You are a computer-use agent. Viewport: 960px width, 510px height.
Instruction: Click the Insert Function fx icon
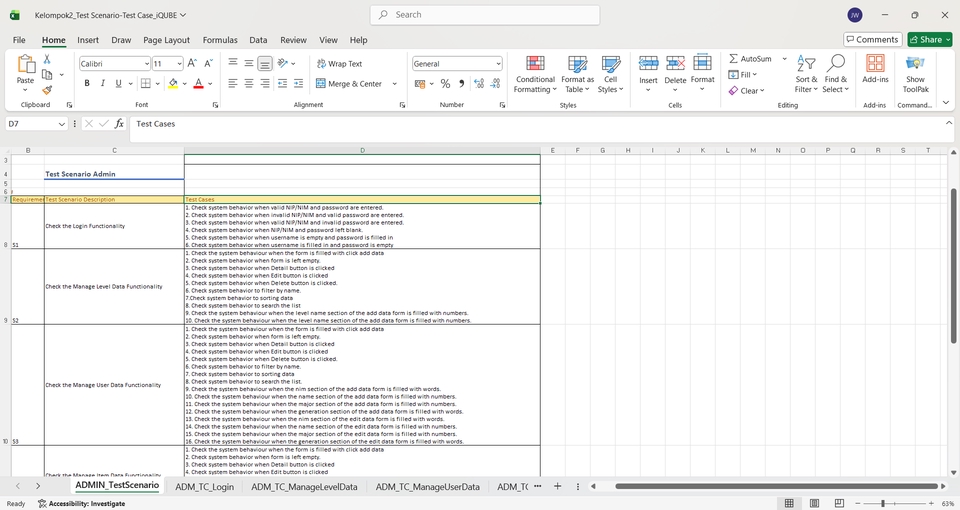119,124
